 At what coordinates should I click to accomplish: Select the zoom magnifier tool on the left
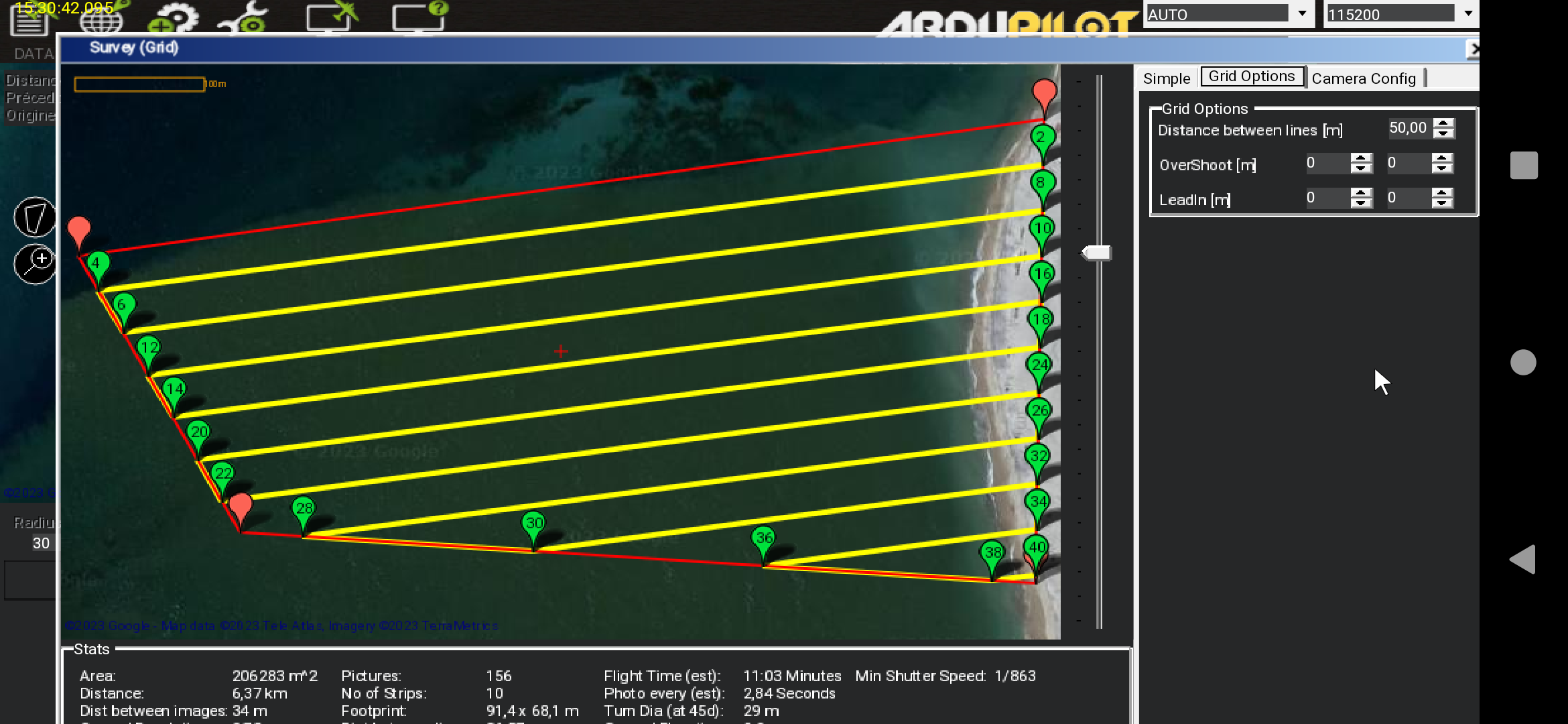coord(35,263)
